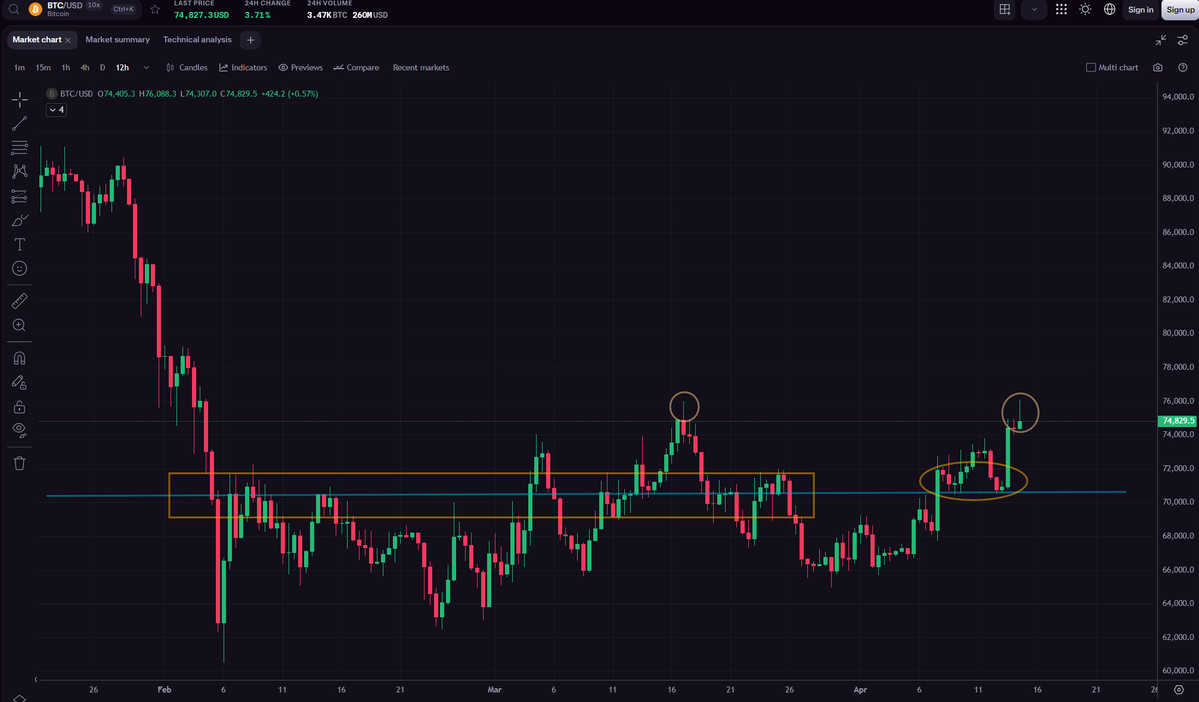Activate the zoom in tool
Screen dimensions: 1199x702
tap(19, 326)
